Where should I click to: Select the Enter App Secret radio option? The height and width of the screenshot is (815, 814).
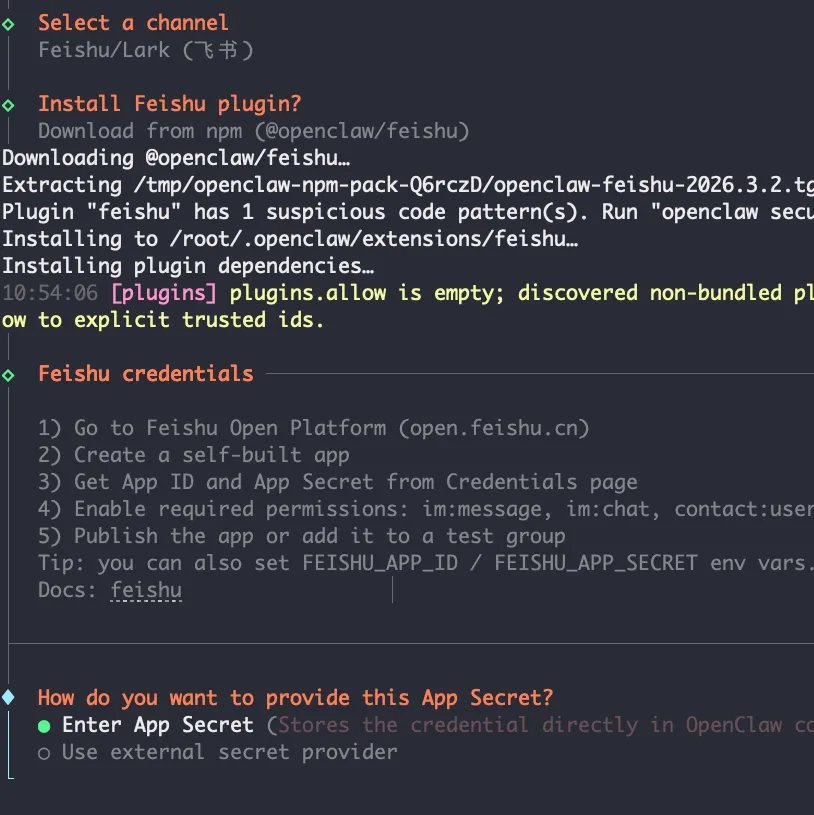(x=44, y=725)
